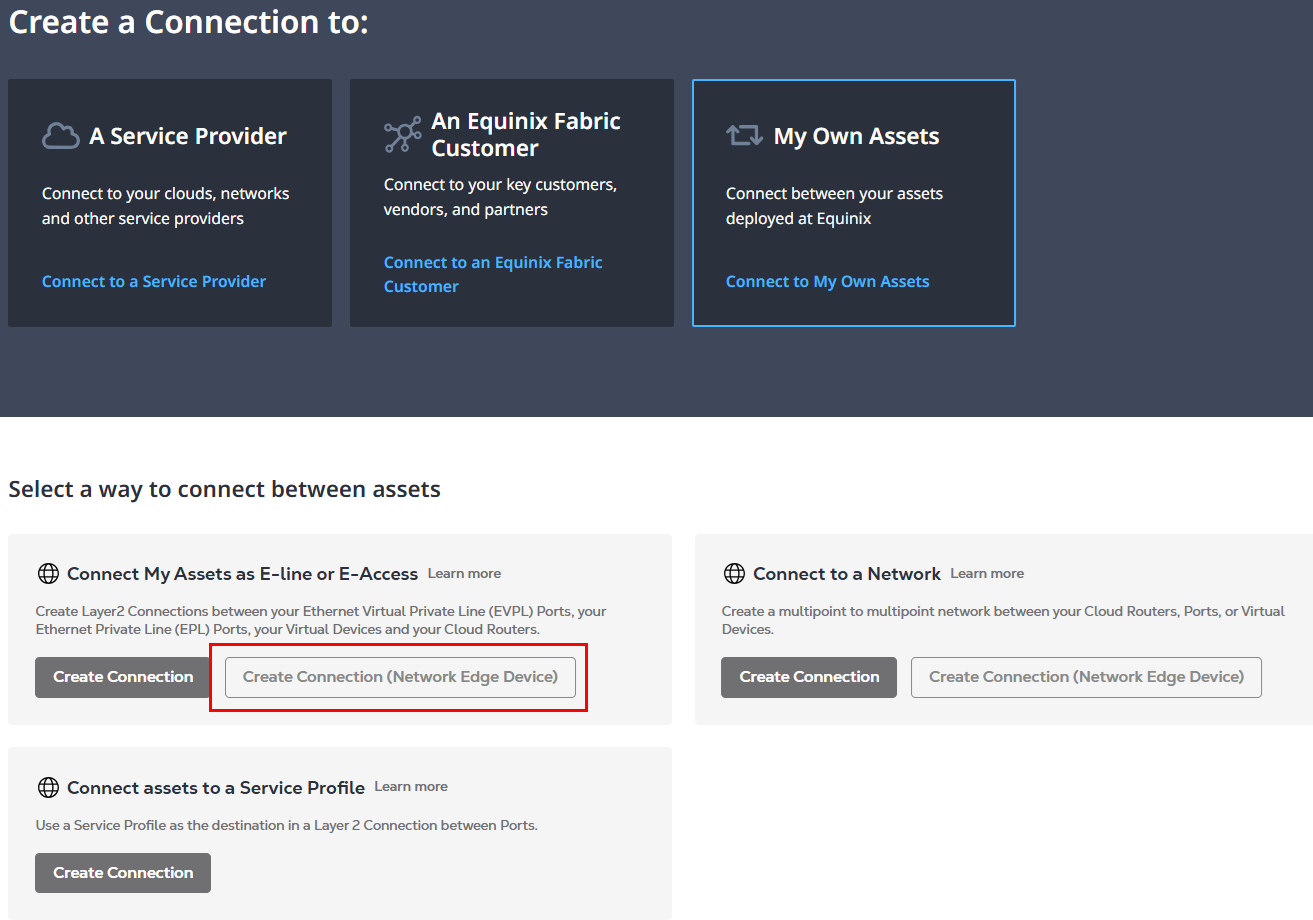Select the My Own Assets card heading
1313x920 pixels.
857,137
